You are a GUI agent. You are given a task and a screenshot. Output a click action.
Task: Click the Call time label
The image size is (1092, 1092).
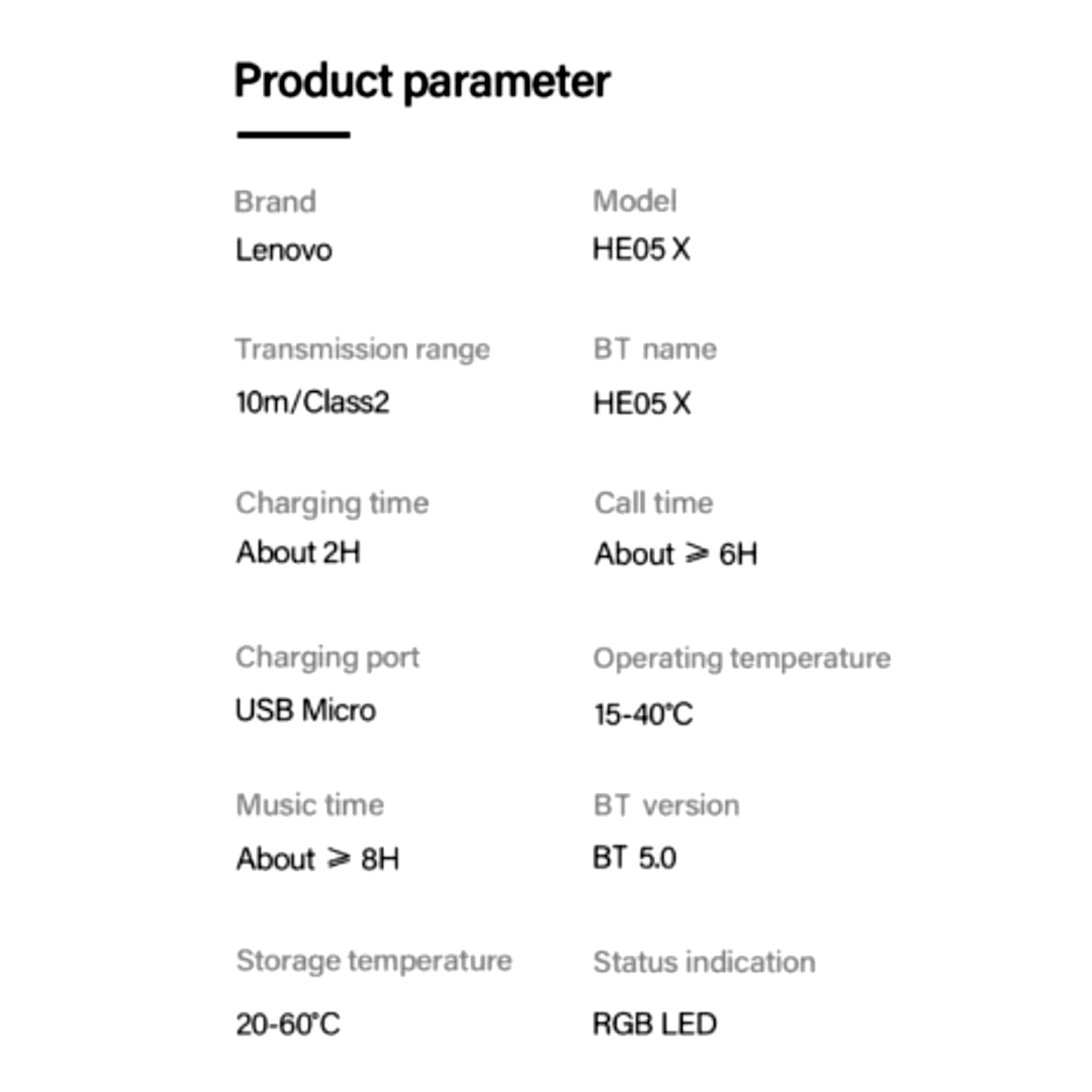click(x=653, y=503)
